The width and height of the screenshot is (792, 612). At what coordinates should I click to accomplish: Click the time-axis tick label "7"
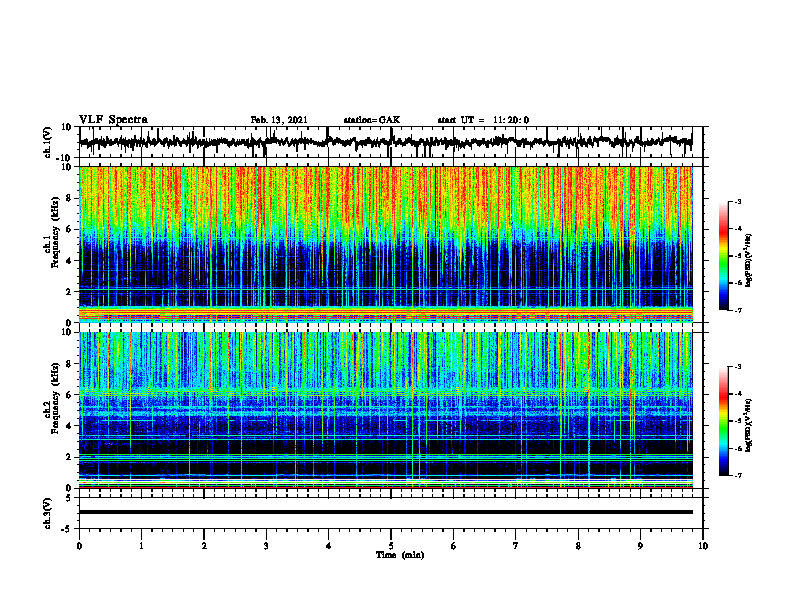(x=516, y=546)
